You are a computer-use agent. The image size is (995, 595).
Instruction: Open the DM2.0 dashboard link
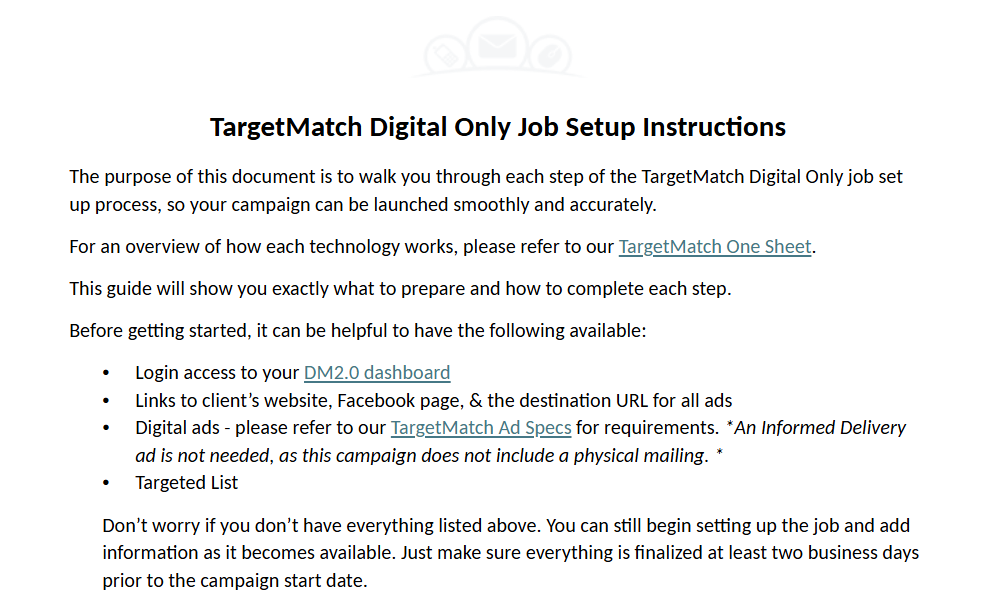coord(377,372)
